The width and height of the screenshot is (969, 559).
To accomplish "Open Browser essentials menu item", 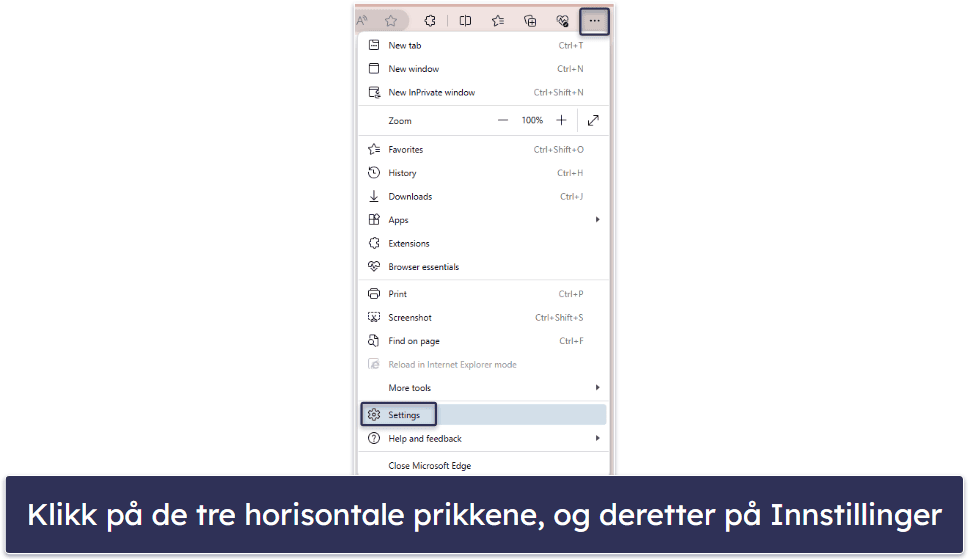I will 483,267.
